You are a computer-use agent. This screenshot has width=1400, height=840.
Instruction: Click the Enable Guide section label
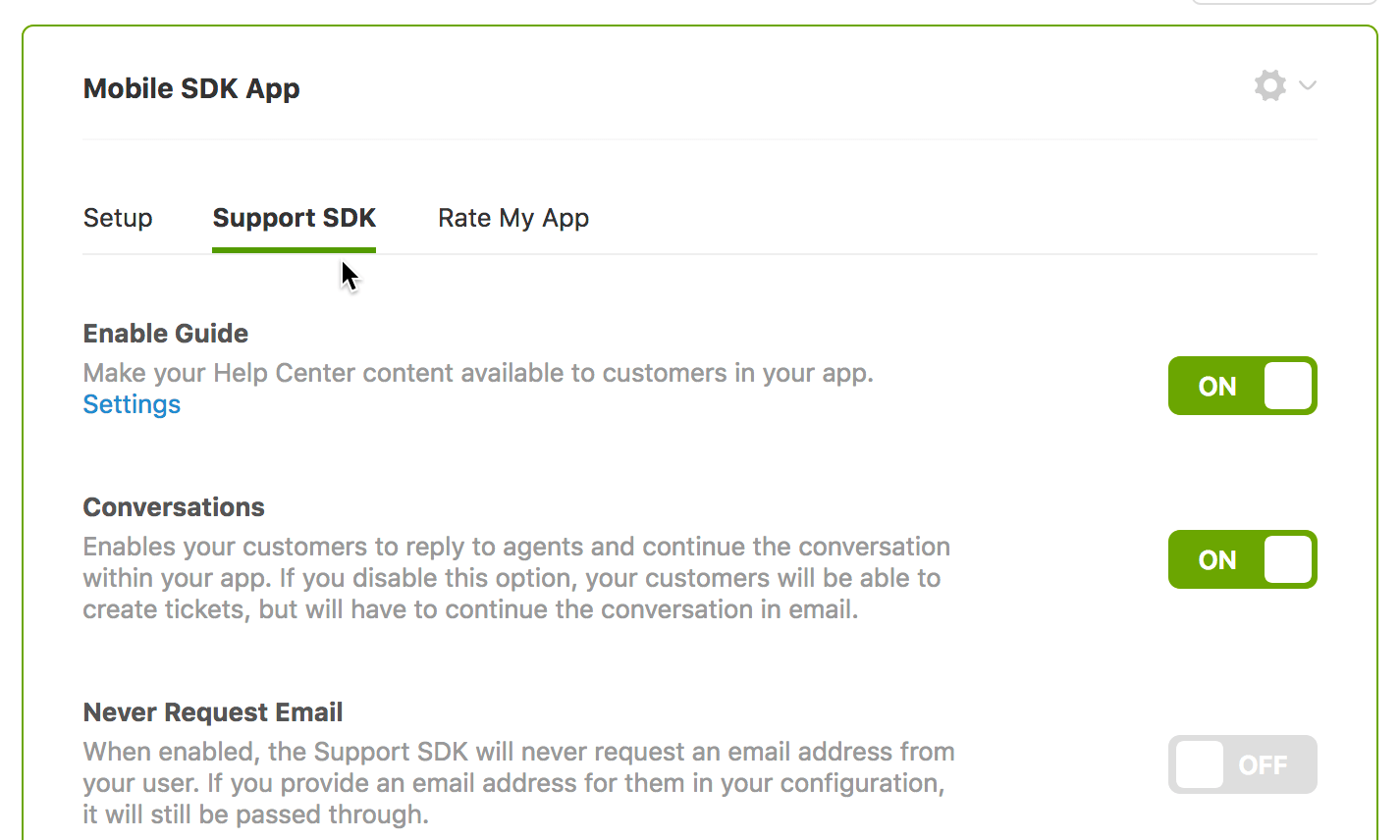click(165, 334)
